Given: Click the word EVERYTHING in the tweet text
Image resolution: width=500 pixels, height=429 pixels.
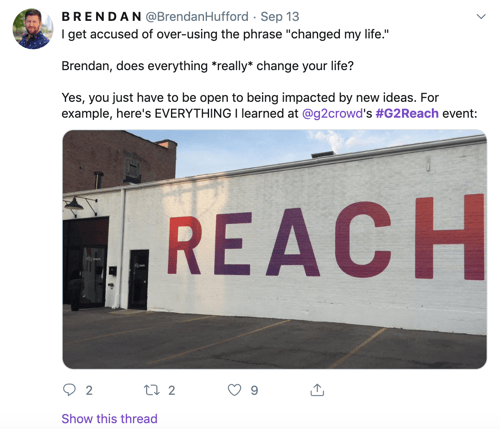Looking at the screenshot, I should click(193, 113).
